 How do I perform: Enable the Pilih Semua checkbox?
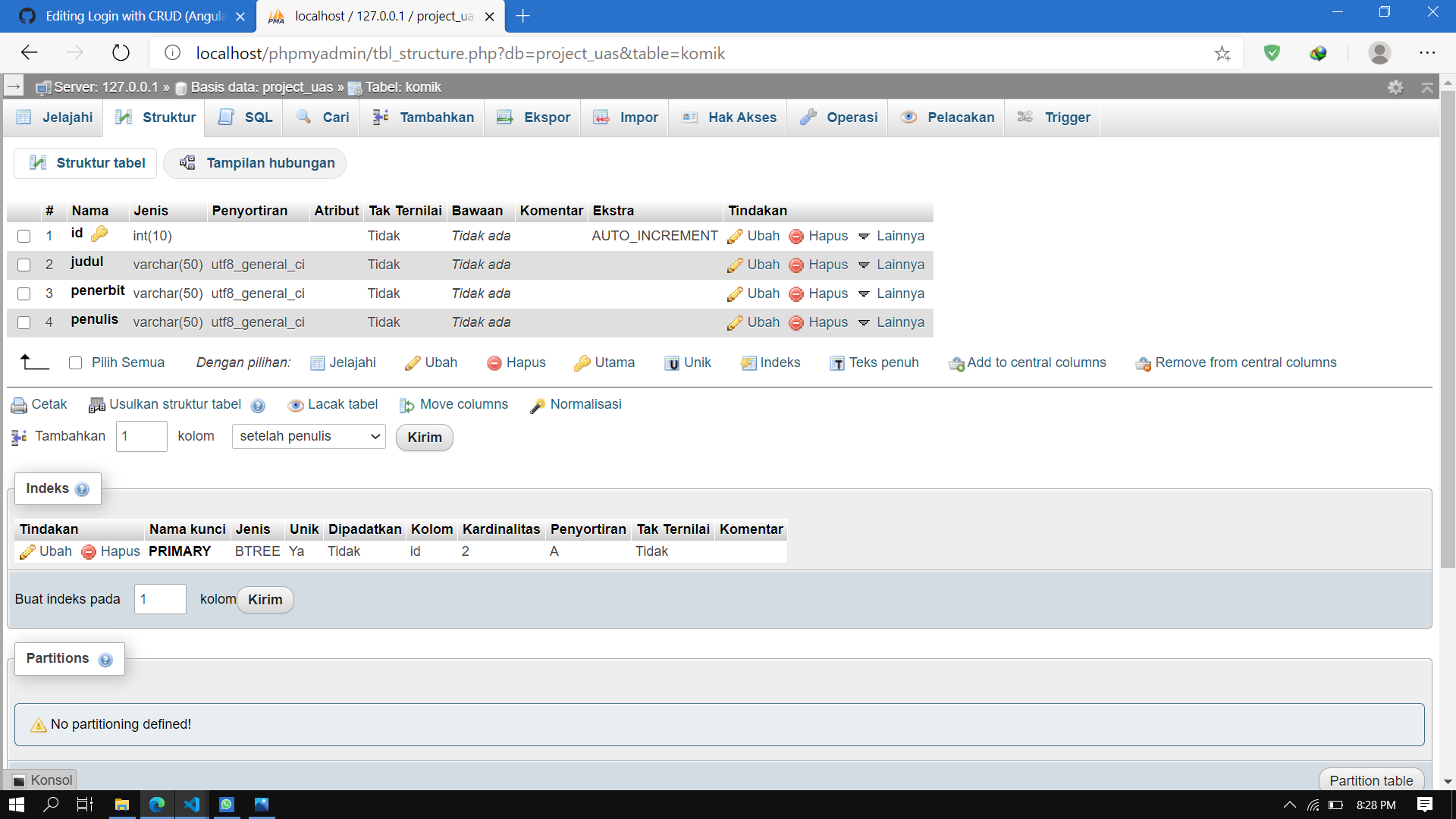(x=75, y=362)
